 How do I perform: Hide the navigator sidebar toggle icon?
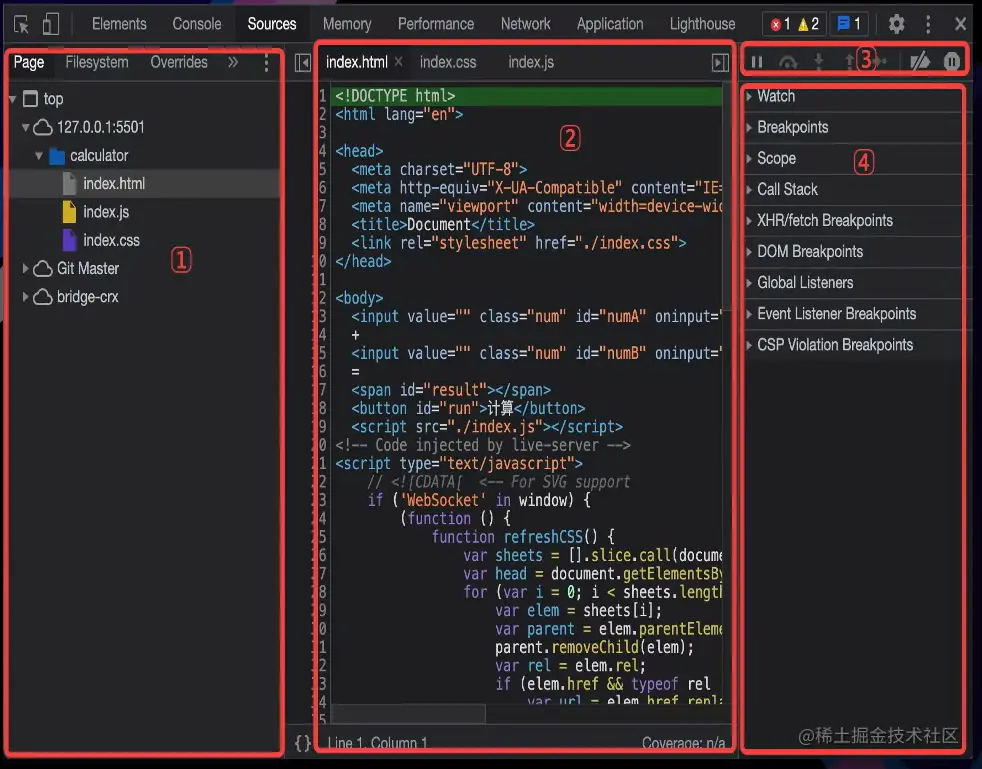coord(302,63)
